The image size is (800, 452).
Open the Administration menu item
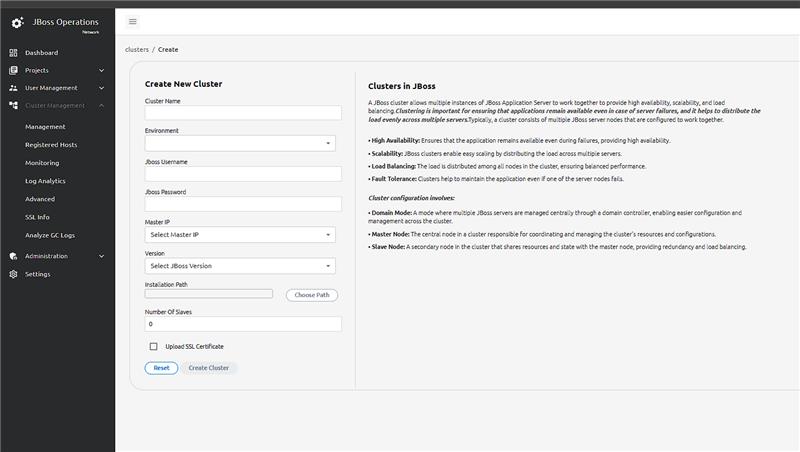pos(46,256)
